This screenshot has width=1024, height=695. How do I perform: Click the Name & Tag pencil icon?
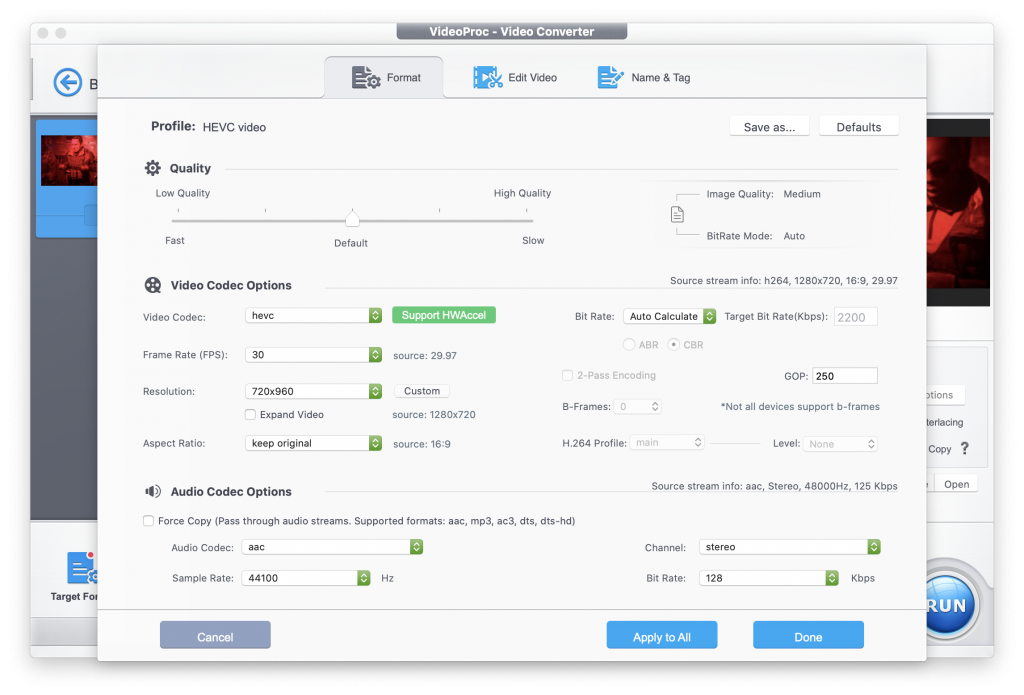pyautogui.click(x=611, y=78)
